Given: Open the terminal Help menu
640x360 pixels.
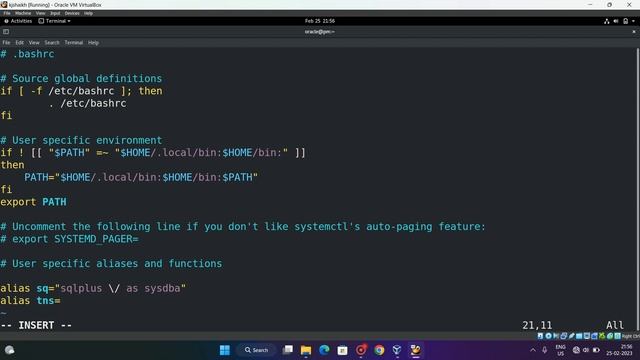Looking at the screenshot, I should (93, 42).
